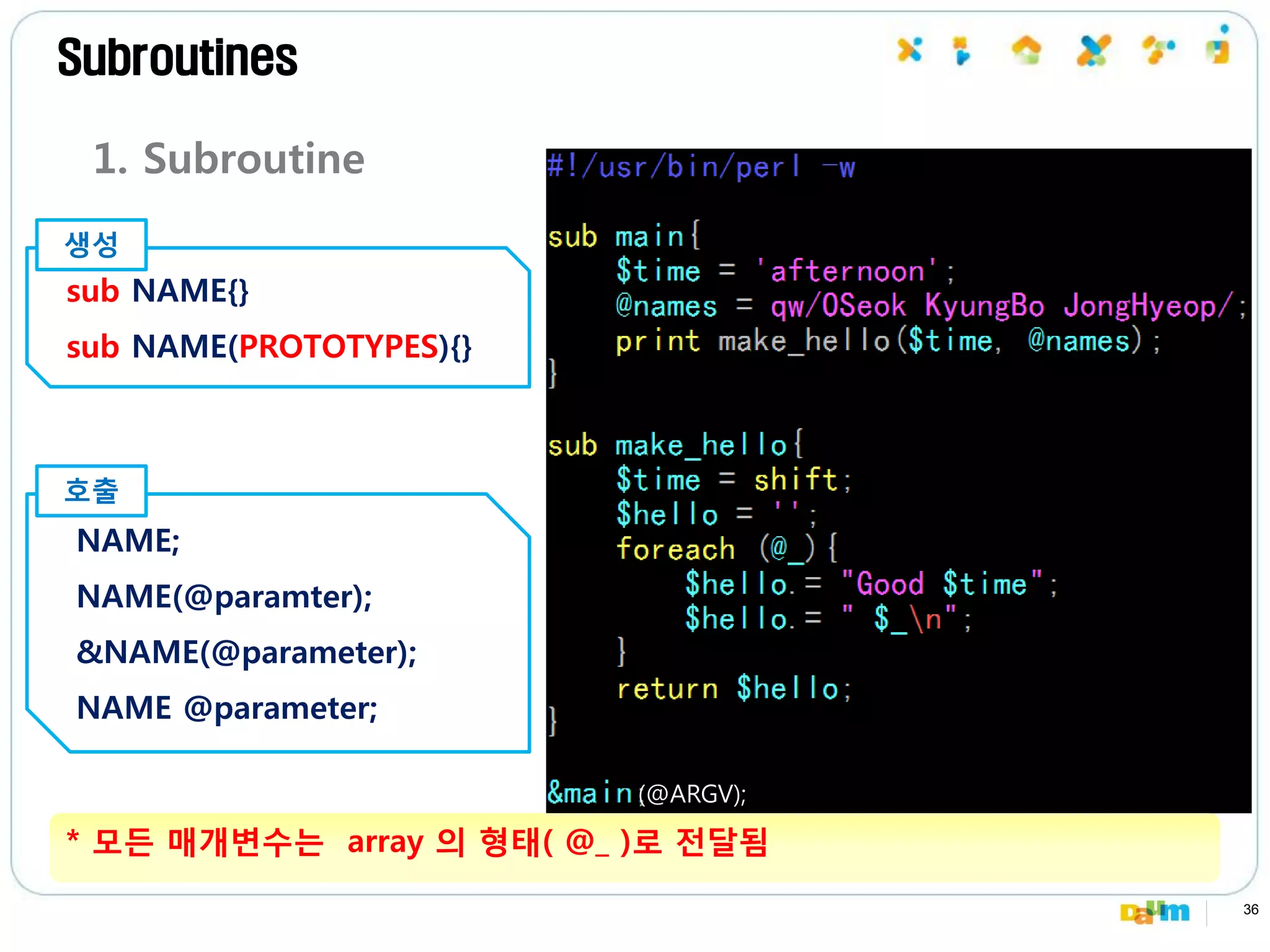Click the 'sub main{' code line
Viewport: 1270px width, 952px height.
coord(624,237)
